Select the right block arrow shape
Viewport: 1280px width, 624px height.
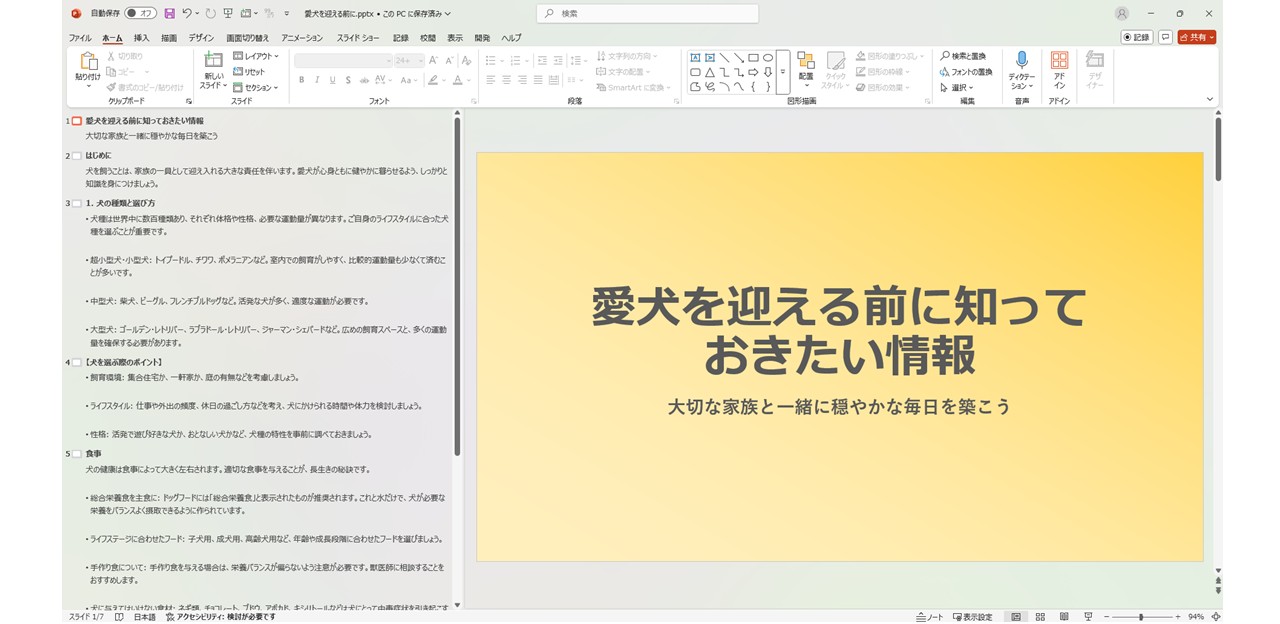[x=753, y=72]
